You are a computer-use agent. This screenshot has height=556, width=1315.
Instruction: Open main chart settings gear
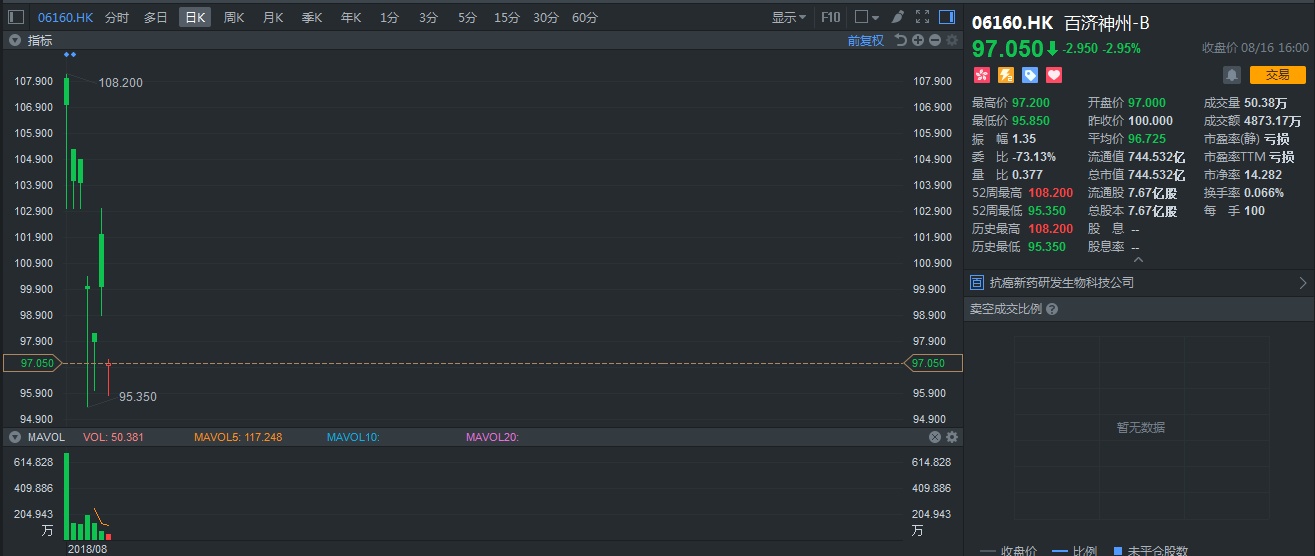pyautogui.click(x=951, y=40)
